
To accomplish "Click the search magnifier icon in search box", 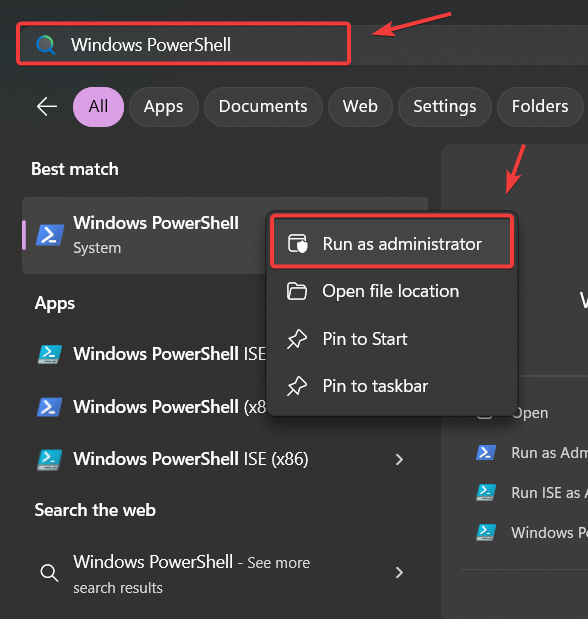I will coord(45,45).
